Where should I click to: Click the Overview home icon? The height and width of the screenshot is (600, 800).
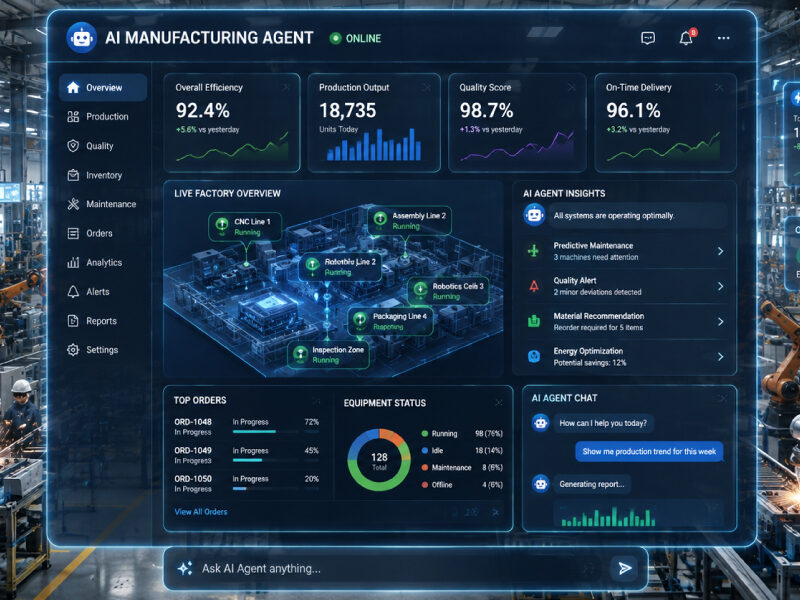coord(73,88)
